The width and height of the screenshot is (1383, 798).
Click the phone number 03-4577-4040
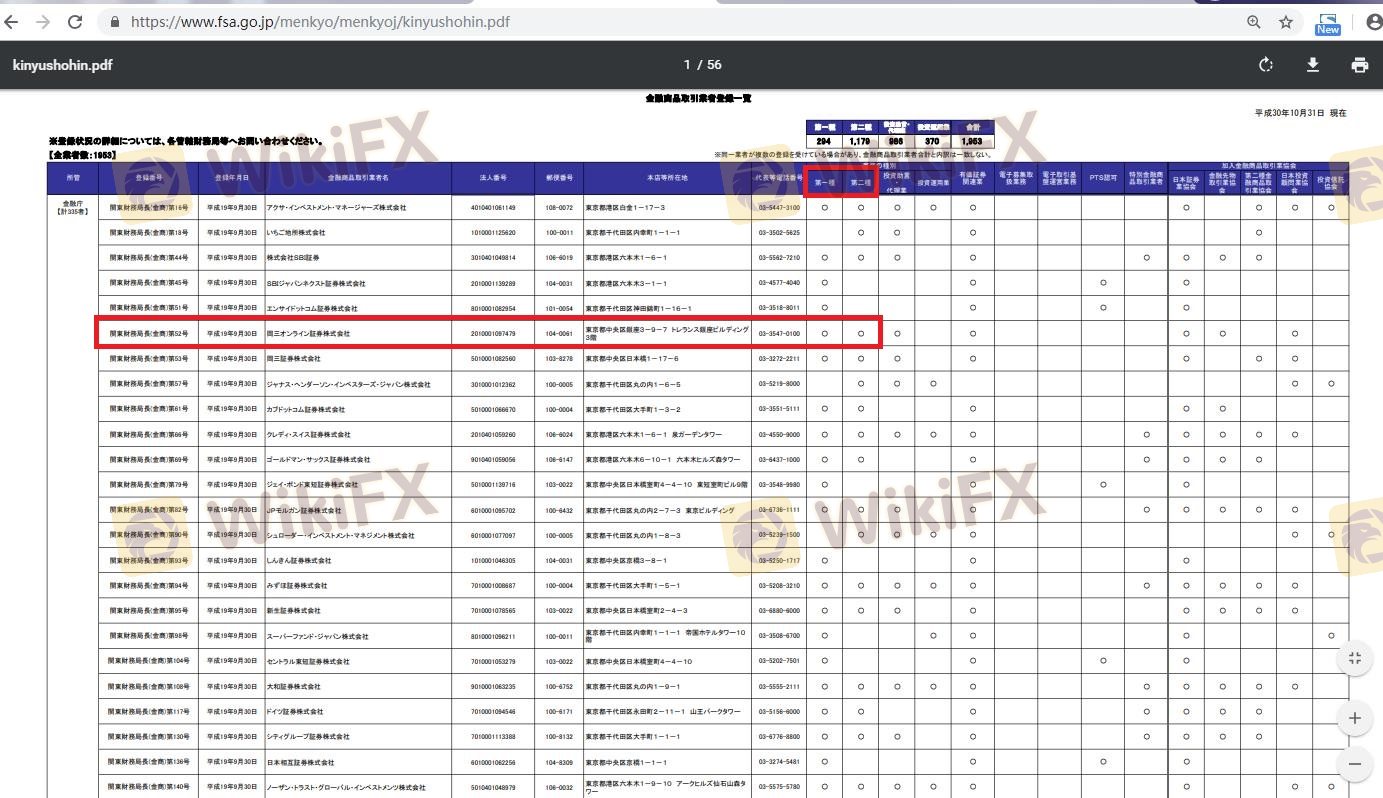point(779,283)
